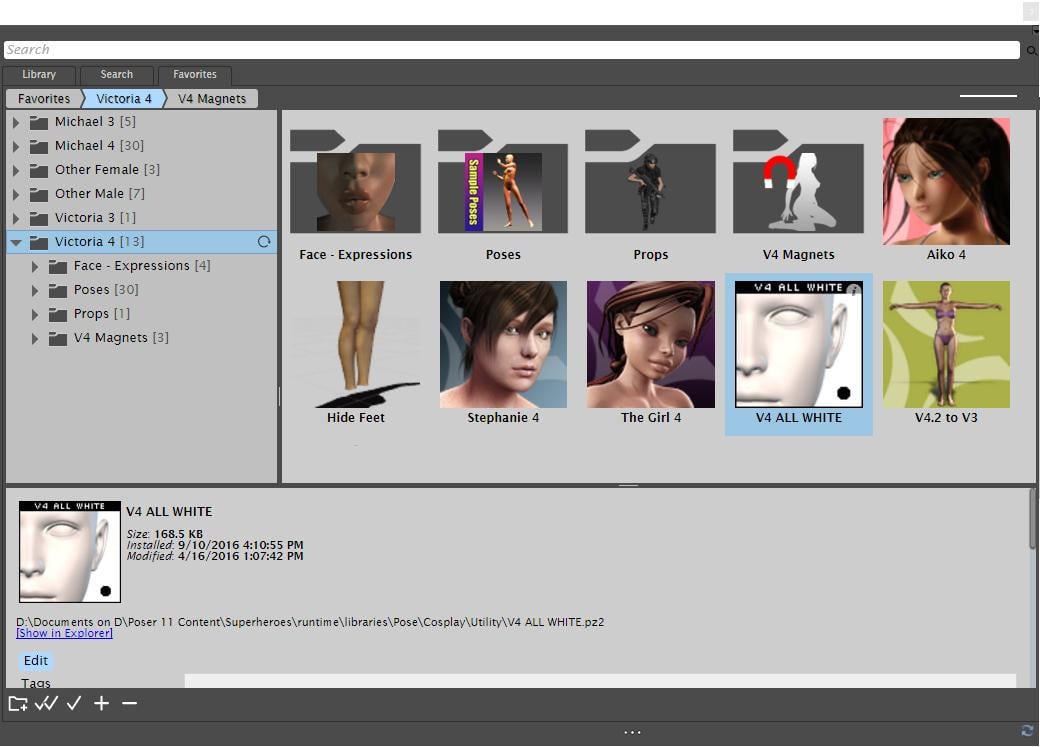Expand the Michael 4 tree node
Image resolution: width=1040 pixels, height=747 pixels.
pyautogui.click(x=16, y=146)
